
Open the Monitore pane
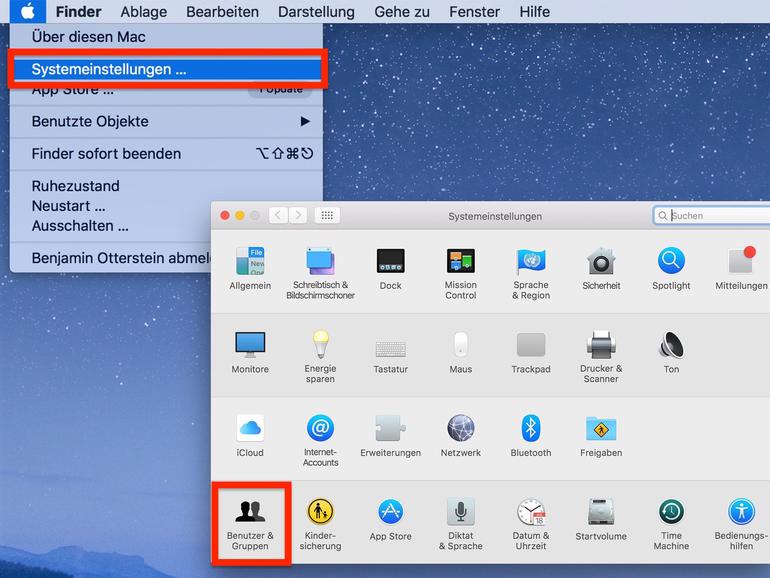click(x=250, y=352)
